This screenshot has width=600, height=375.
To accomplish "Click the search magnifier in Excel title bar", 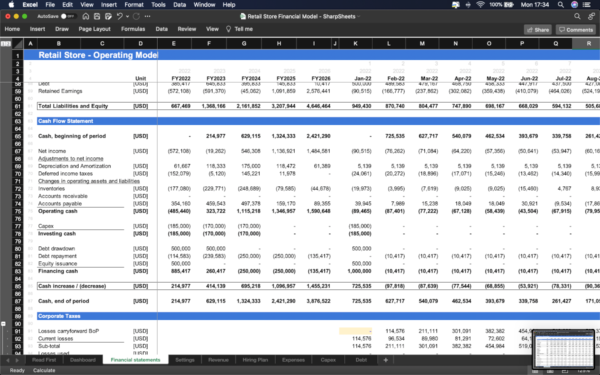I will [577, 16].
